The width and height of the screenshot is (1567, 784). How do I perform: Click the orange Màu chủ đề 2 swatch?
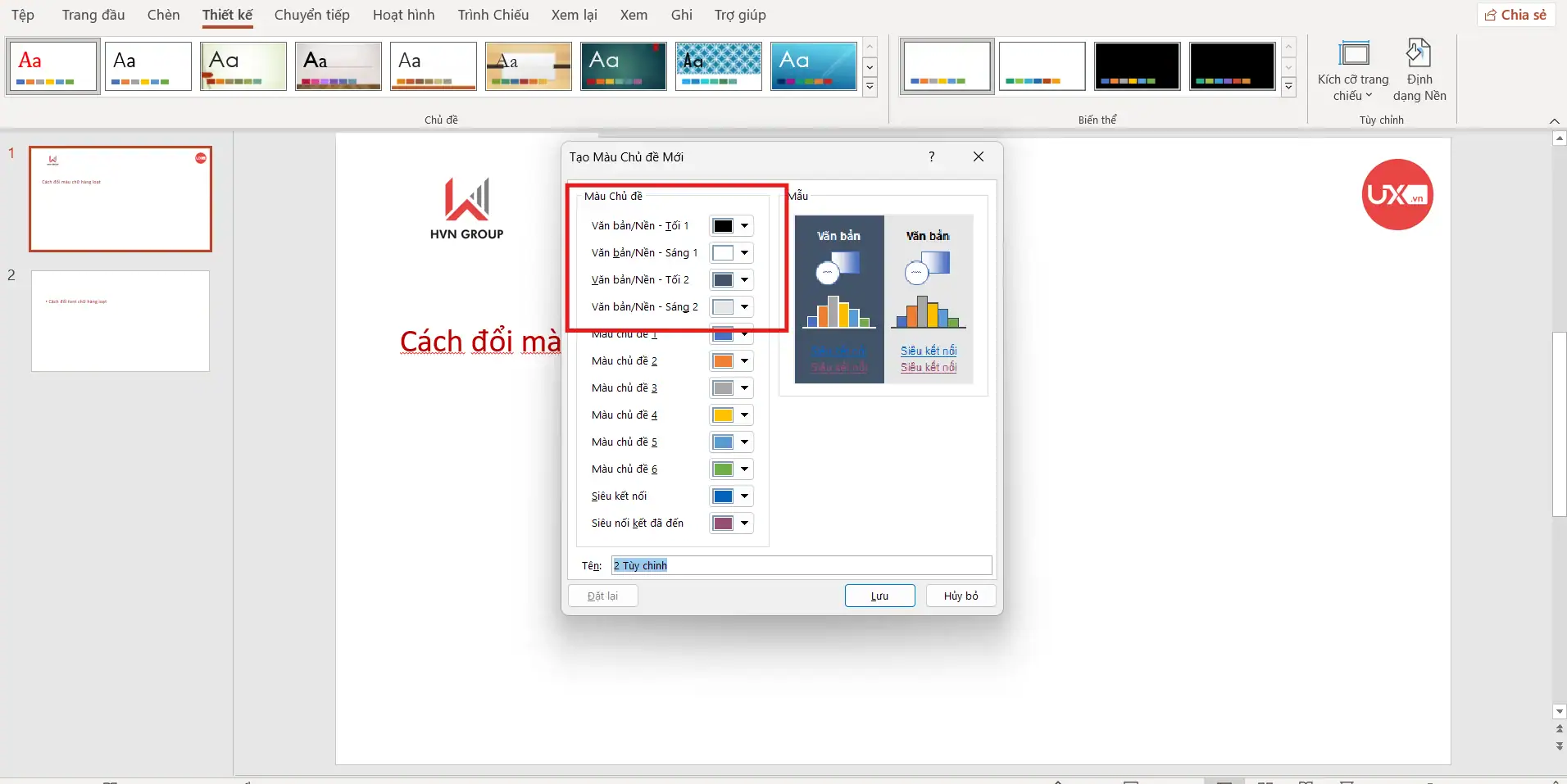coord(724,360)
